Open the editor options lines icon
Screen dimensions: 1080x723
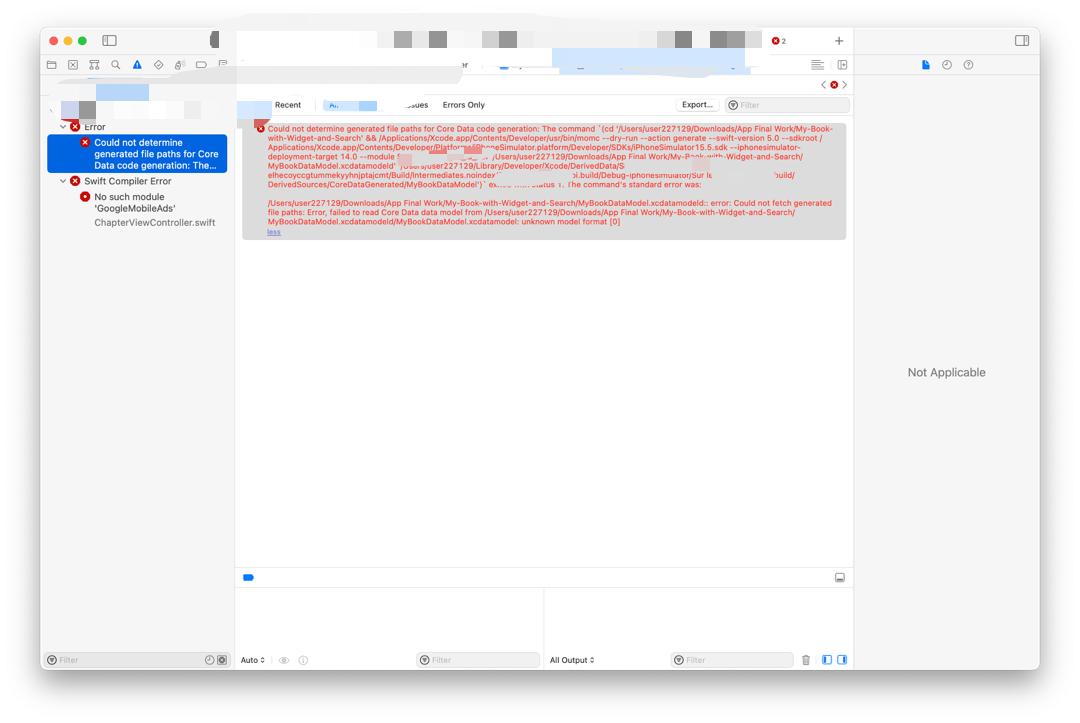818,65
